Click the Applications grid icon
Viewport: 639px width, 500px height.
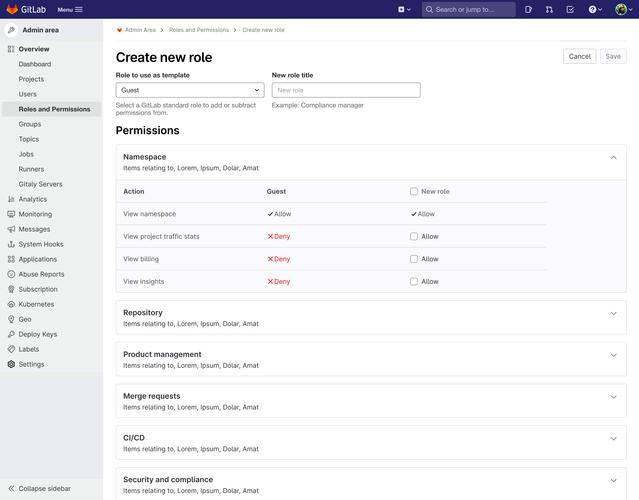click(11, 259)
